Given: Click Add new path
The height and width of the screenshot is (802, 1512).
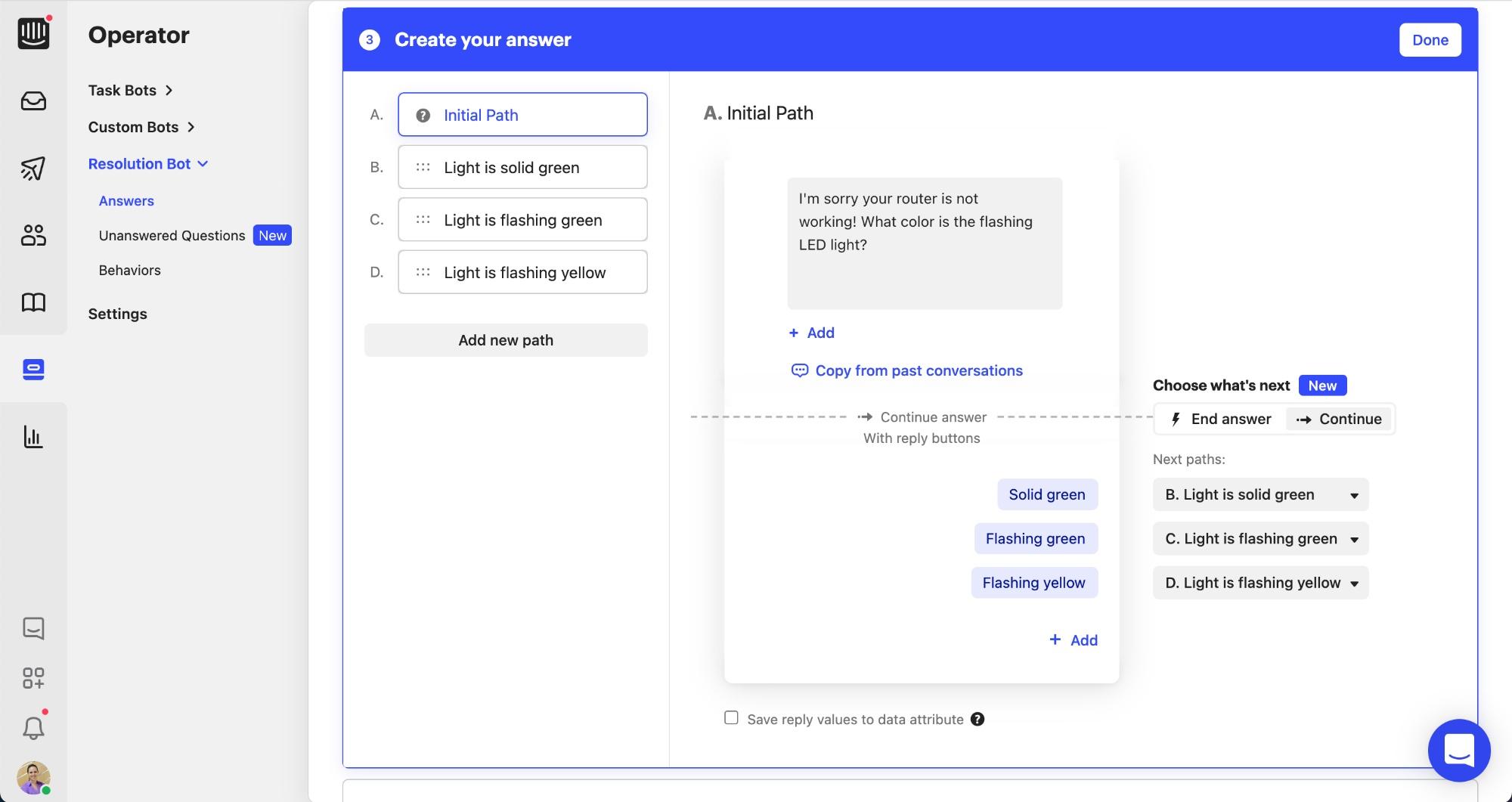Looking at the screenshot, I should [x=506, y=340].
